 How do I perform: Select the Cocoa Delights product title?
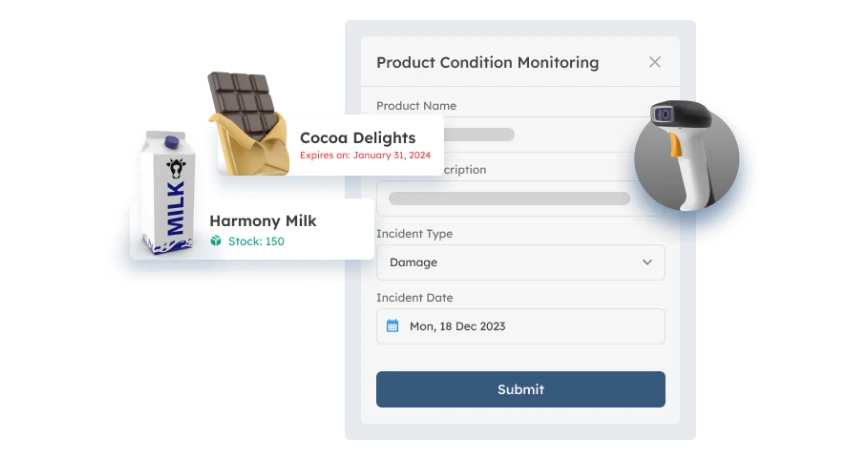coord(357,138)
